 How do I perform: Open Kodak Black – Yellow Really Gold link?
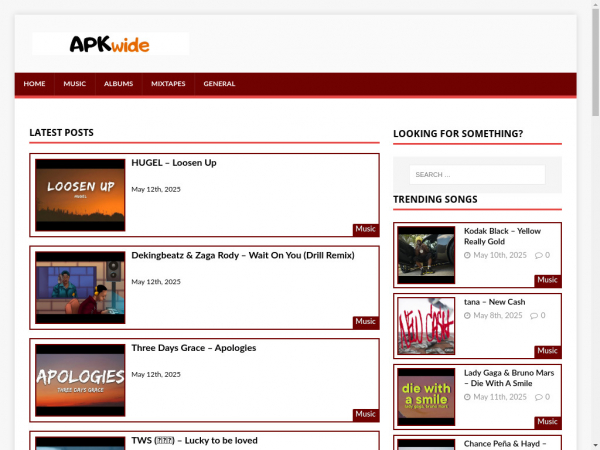(502, 236)
